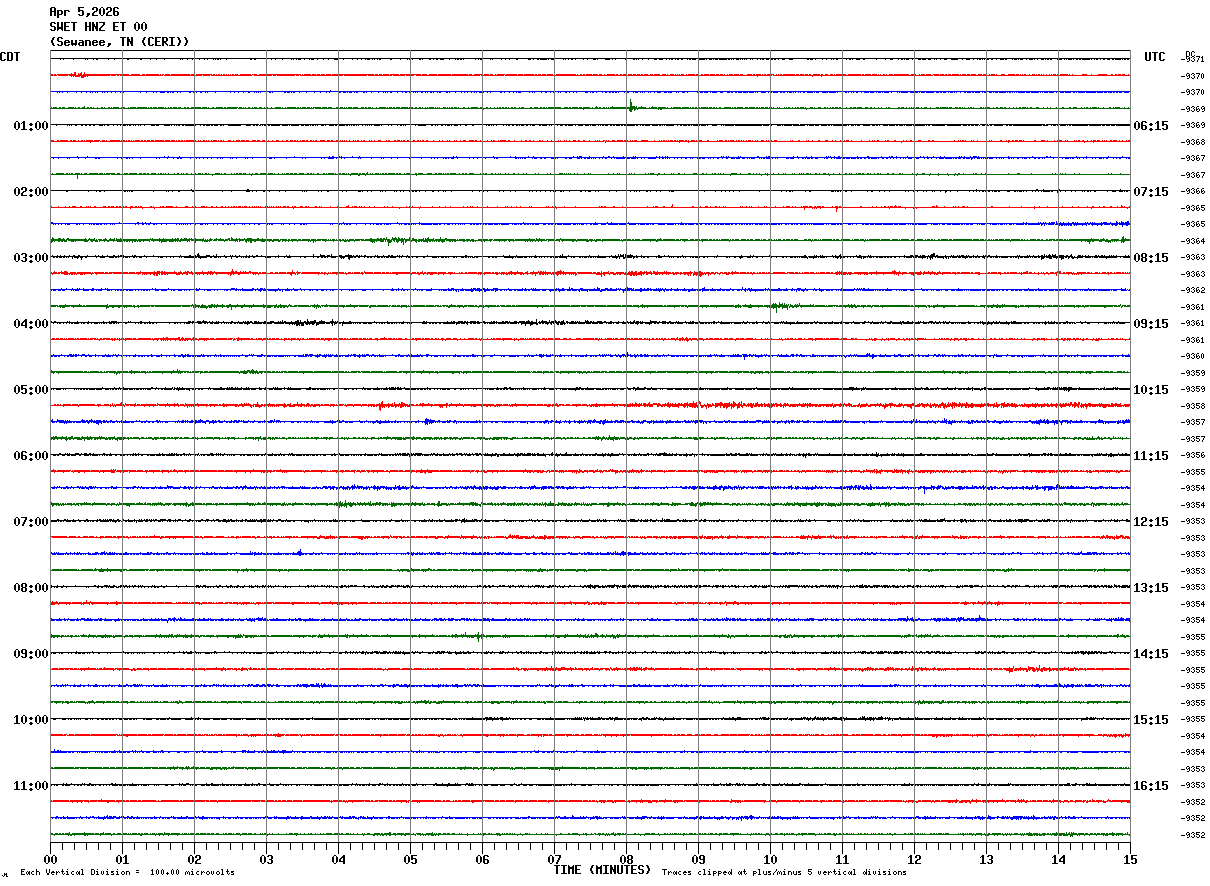Pick the 10:00 CDT time label
The height and width of the screenshot is (886, 1210).
(31, 720)
